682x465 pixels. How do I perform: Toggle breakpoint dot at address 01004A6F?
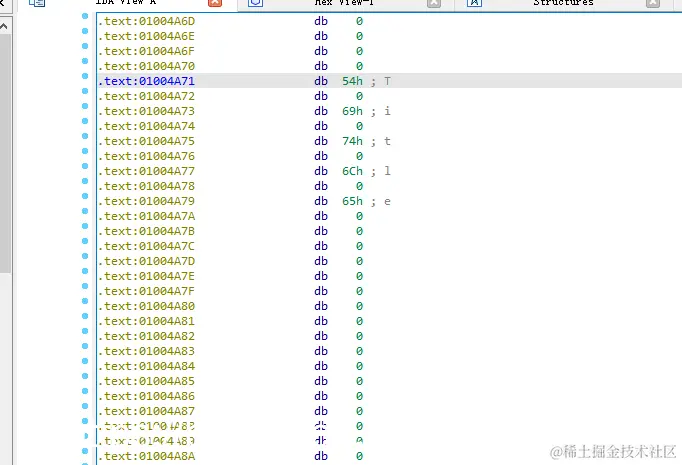[85, 46]
